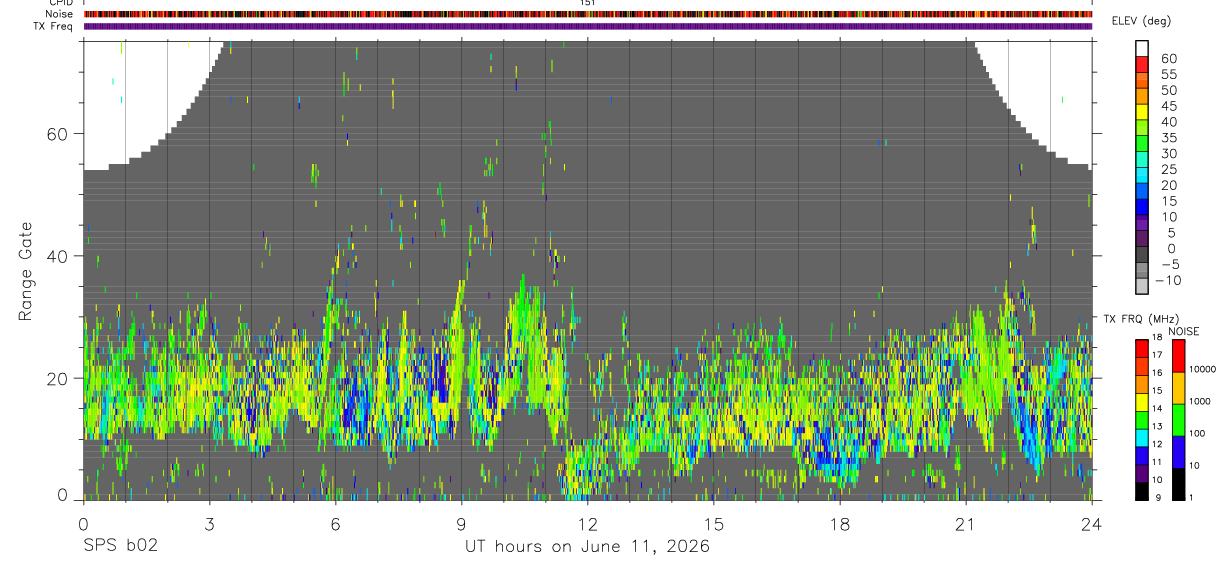Click the UT hours on June 11 title
Screen dimensions: 1228x567
tap(587, 547)
